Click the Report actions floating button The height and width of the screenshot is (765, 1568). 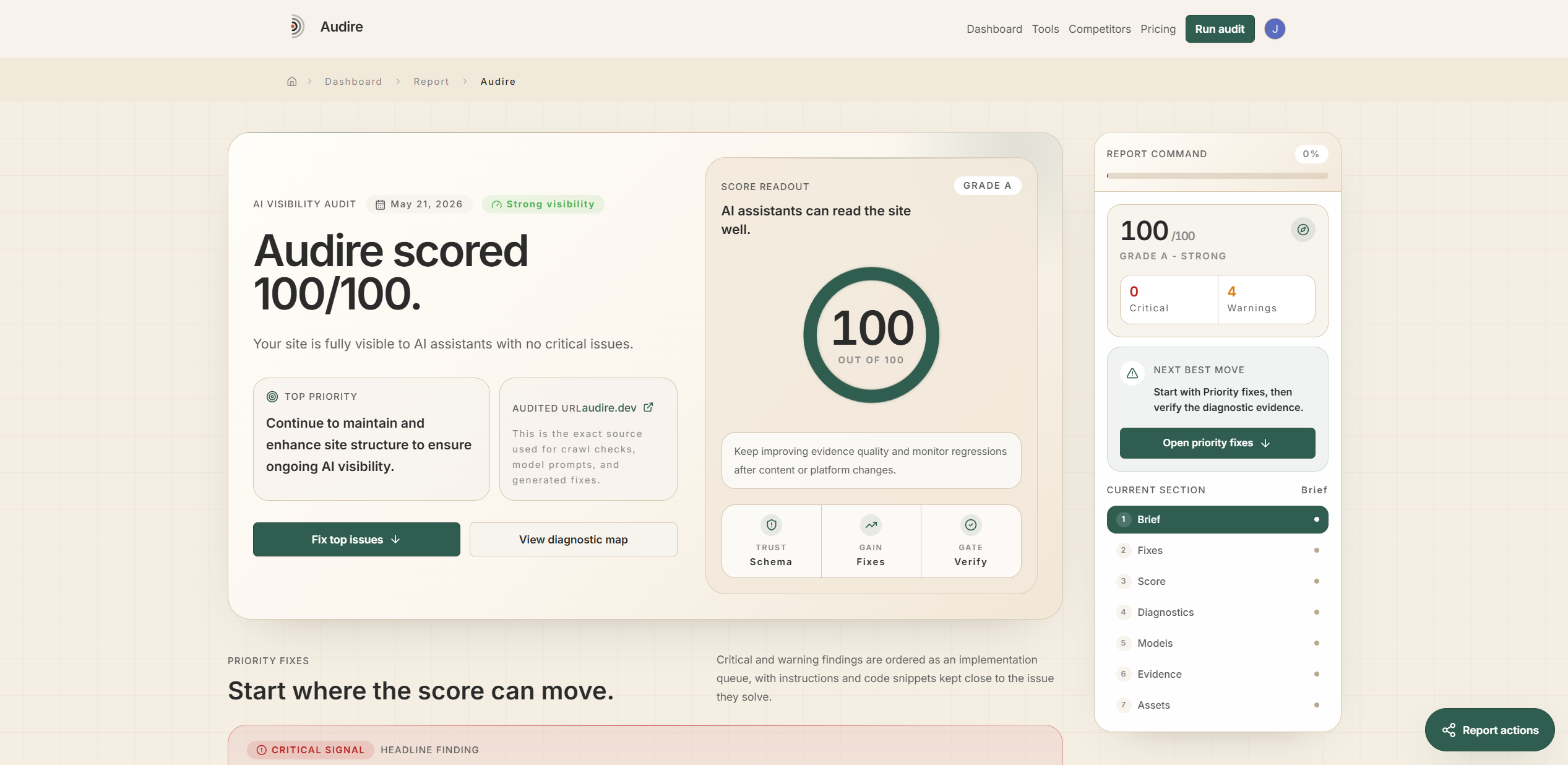click(1490, 730)
